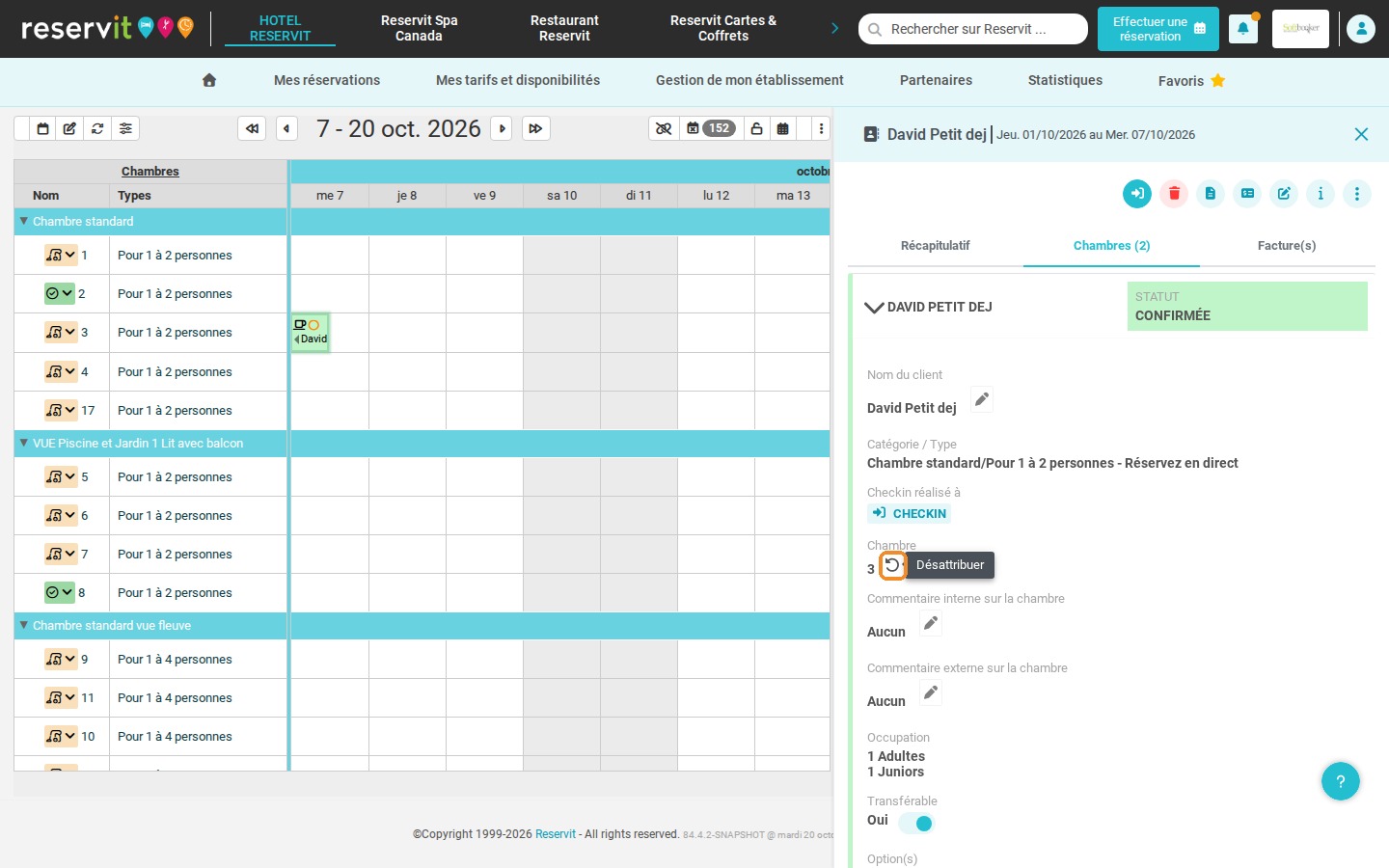Screen dimensions: 1389x868
Task: Click the check-in arrow icon in reservation panel
Action: [x=1137, y=194]
